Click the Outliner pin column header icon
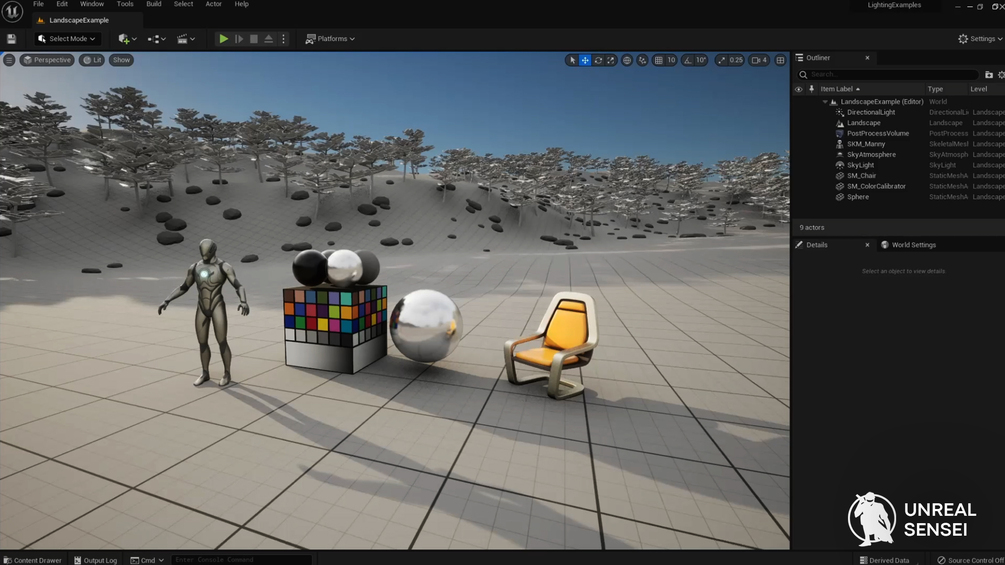This screenshot has width=1005, height=565. pyautogui.click(x=811, y=89)
